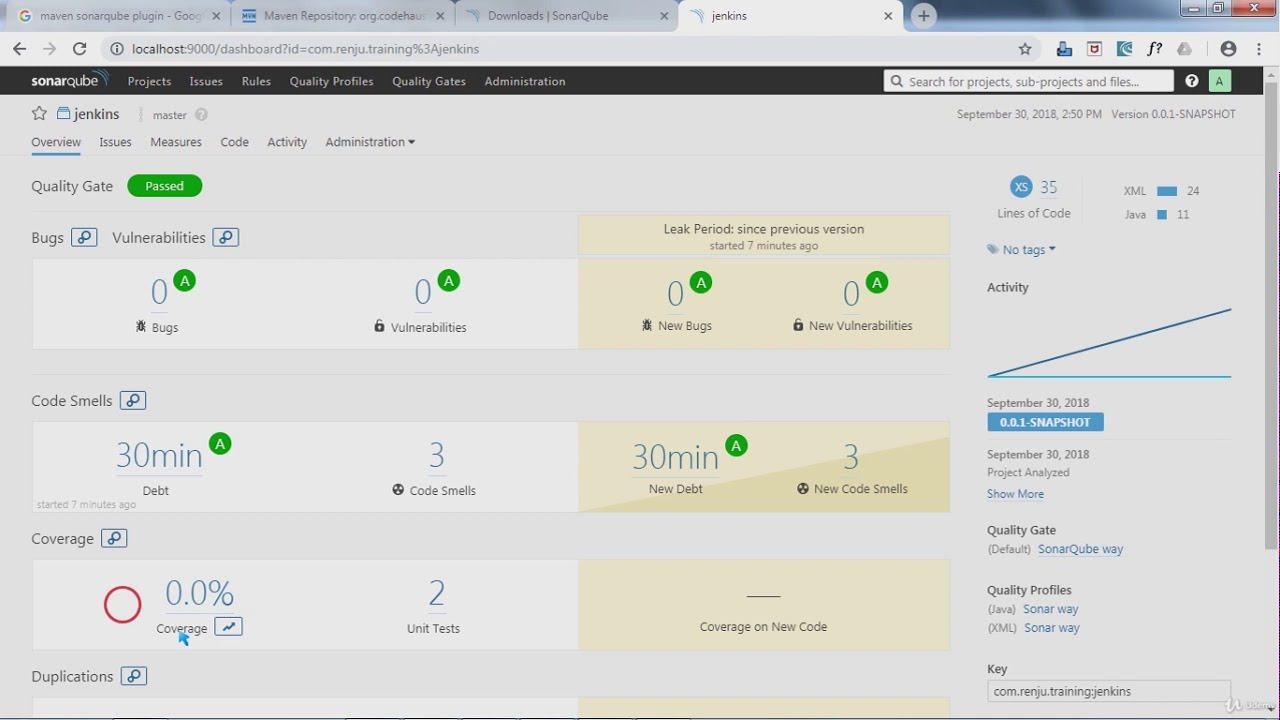Screen dimensions: 1280x720
Task: Open the 2 Unit Tests count
Action: pos(436,593)
